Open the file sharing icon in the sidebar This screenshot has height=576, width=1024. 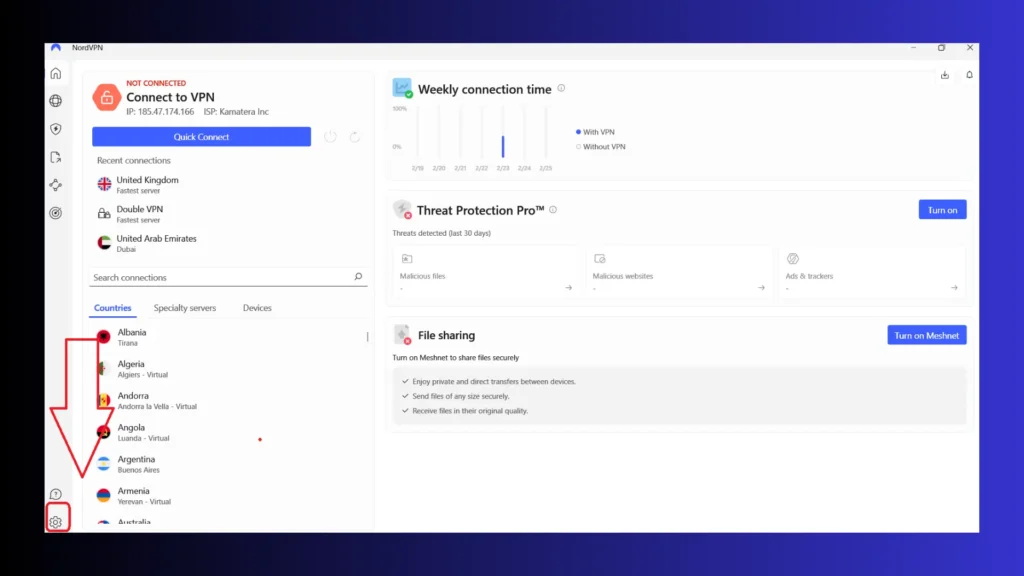(56, 157)
